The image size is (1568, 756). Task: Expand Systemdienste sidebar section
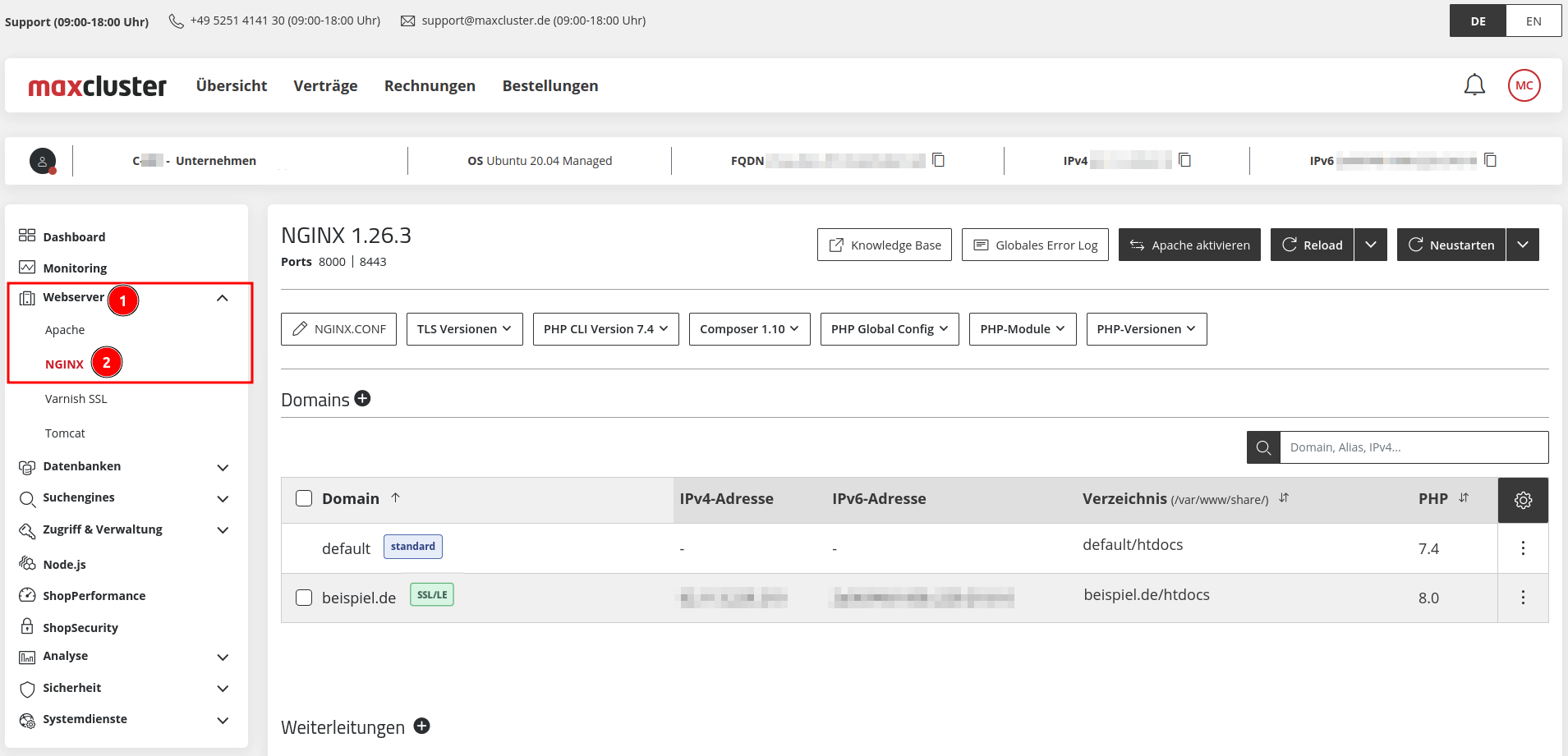click(x=222, y=720)
